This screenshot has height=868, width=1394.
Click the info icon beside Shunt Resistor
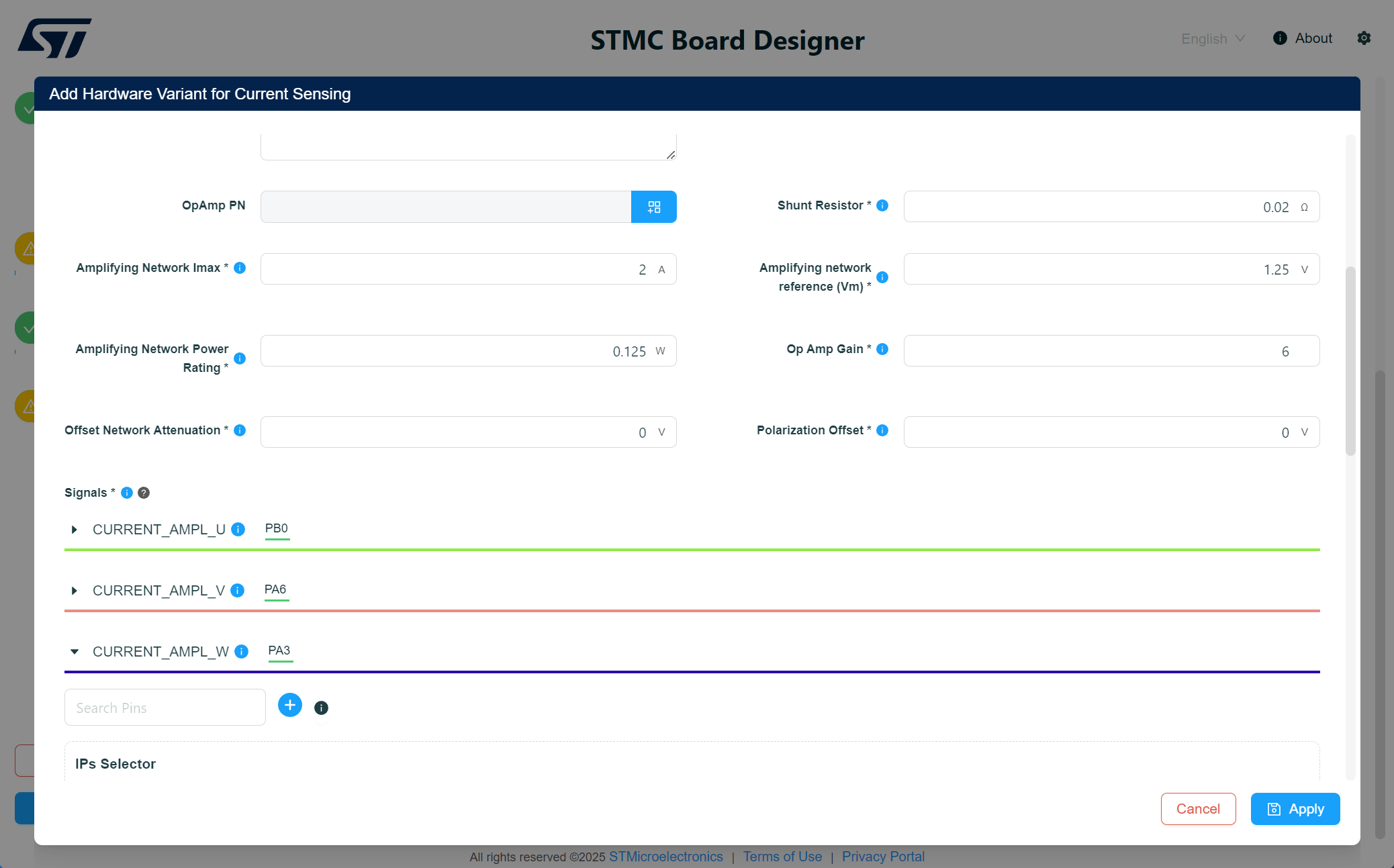pyautogui.click(x=882, y=205)
